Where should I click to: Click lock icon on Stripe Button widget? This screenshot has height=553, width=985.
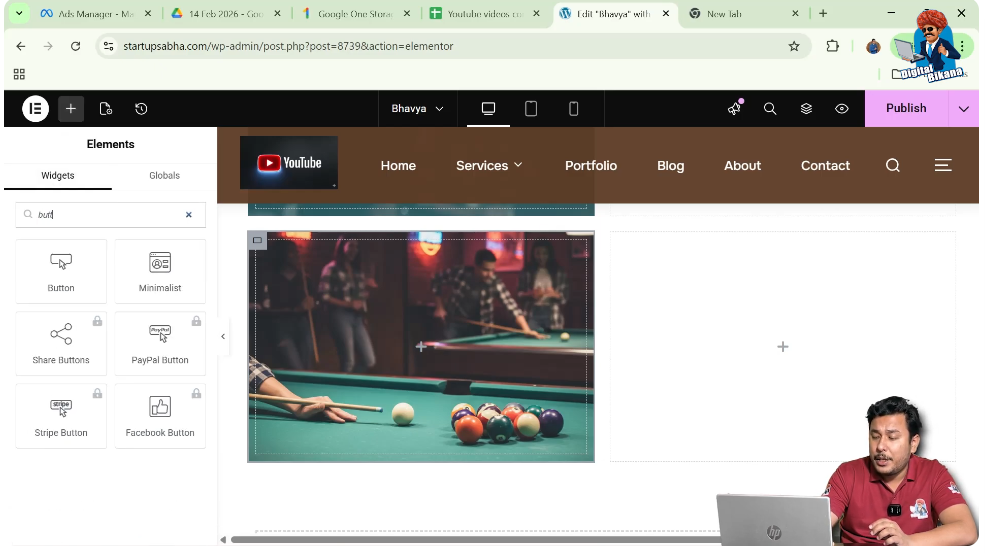97,393
